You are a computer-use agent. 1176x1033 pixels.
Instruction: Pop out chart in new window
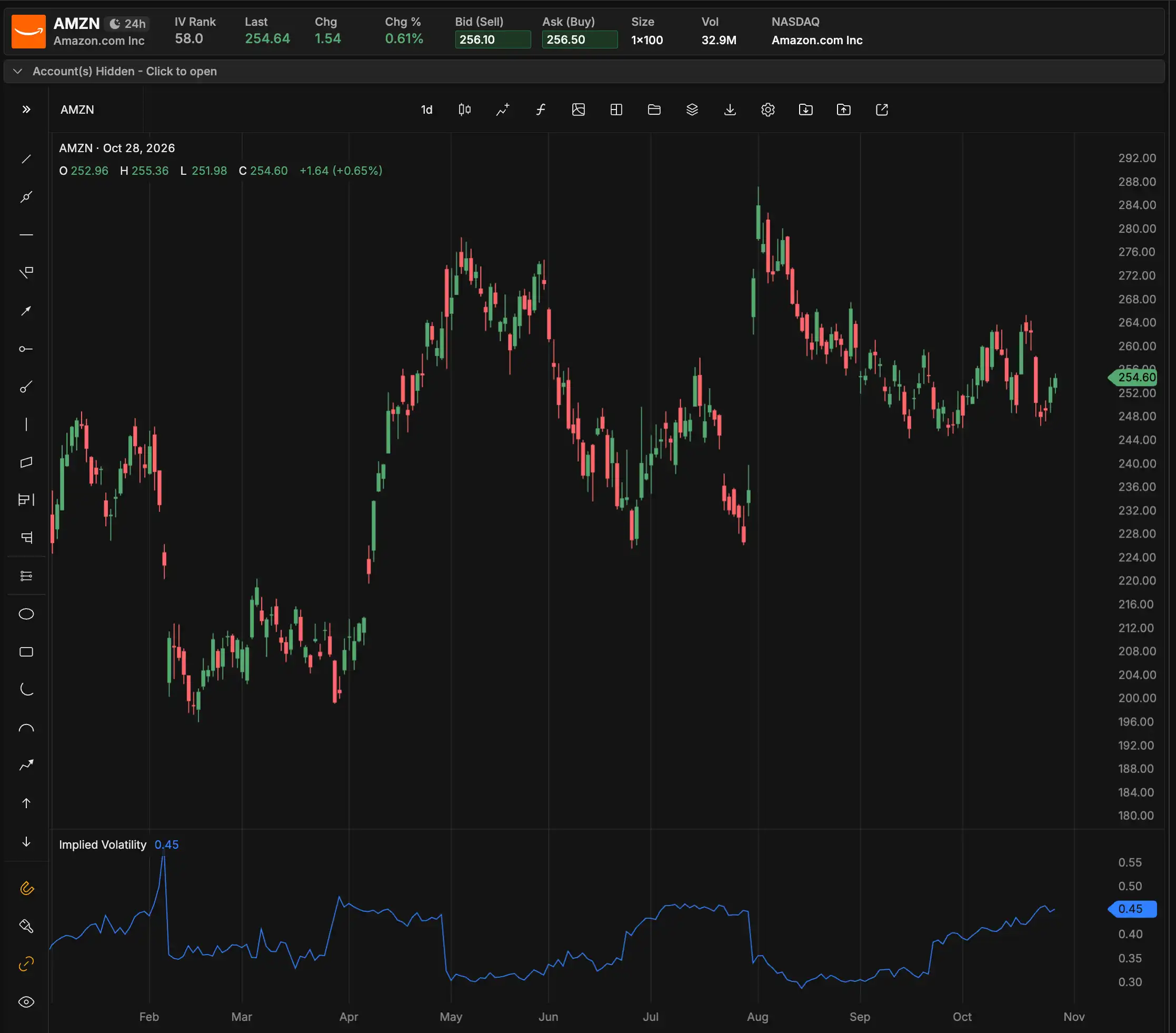point(881,110)
